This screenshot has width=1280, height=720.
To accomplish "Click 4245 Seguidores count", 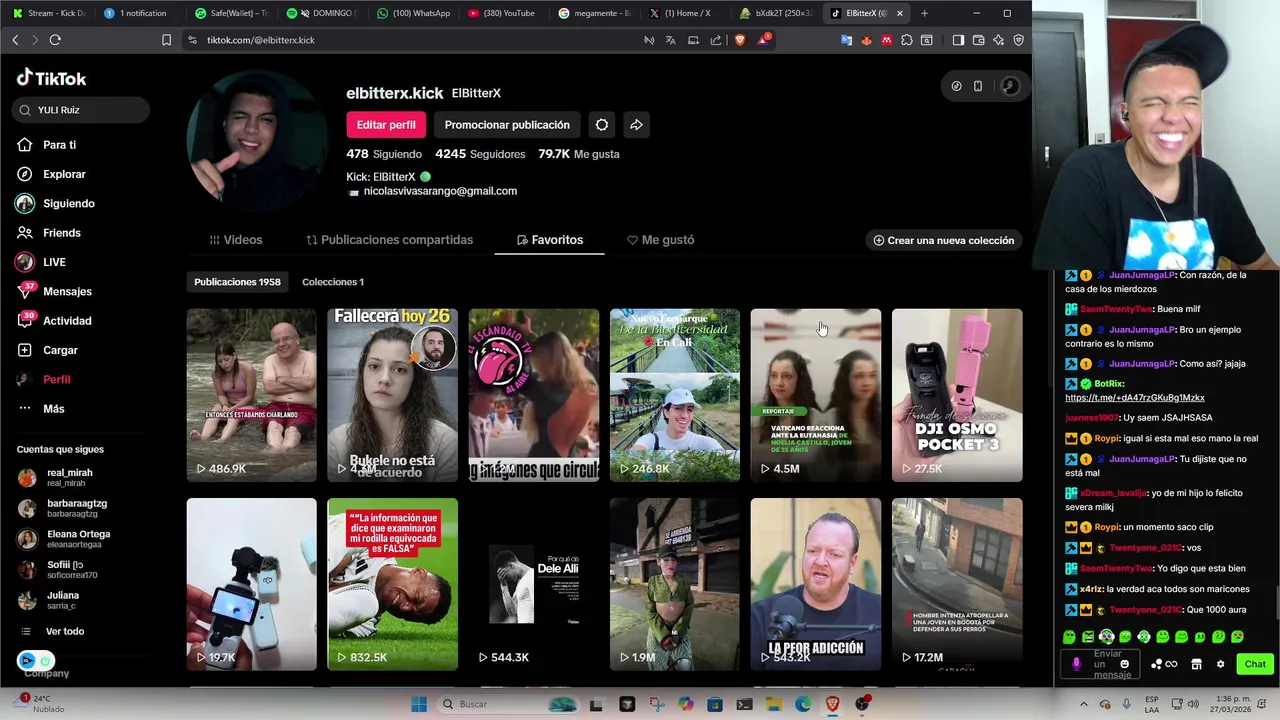I will pyautogui.click(x=480, y=154).
